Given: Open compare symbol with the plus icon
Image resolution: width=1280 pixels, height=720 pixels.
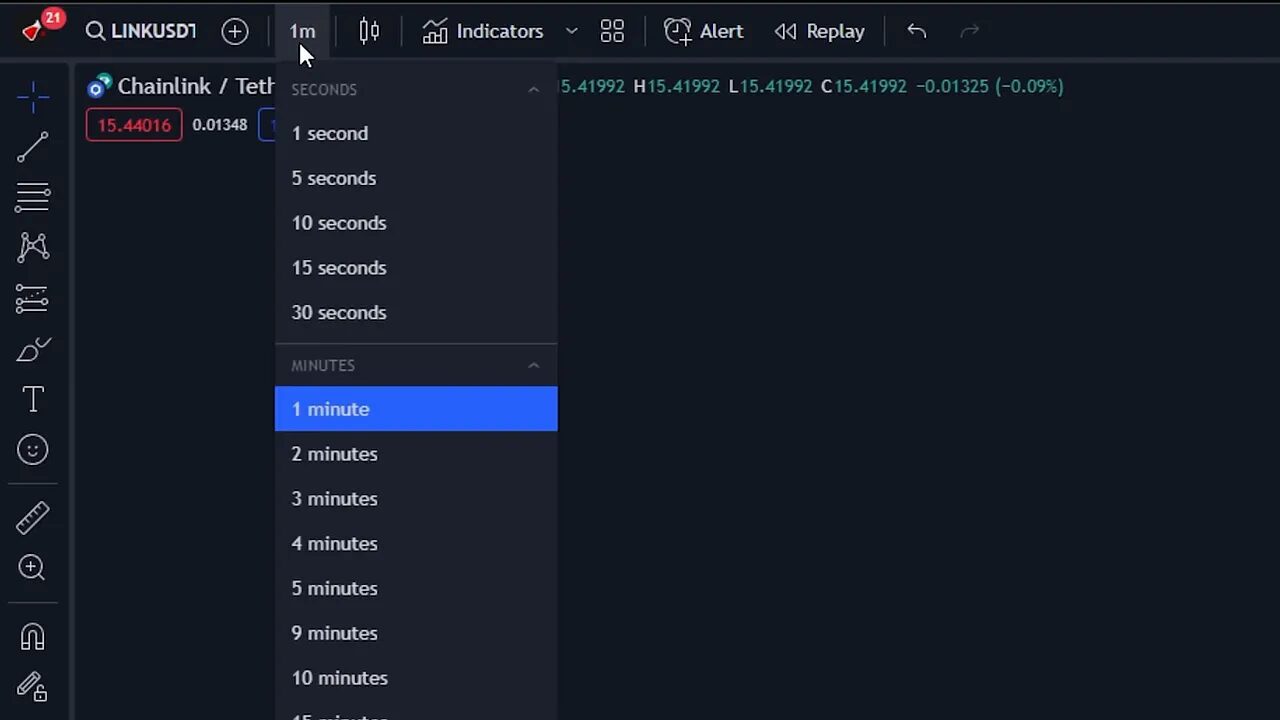Looking at the screenshot, I should pyautogui.click(x=235, y=31).
